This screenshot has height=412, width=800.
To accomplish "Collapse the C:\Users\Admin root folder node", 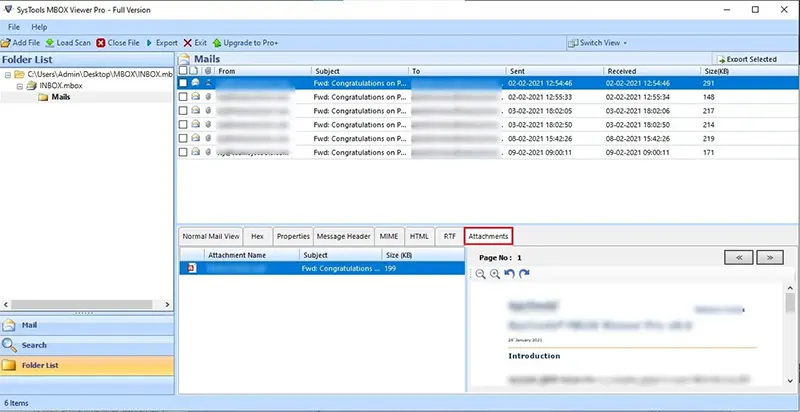I will click(7, 75).
